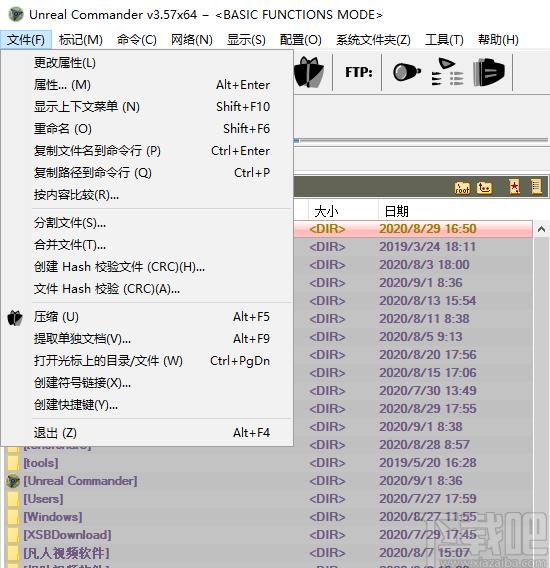Open the 网络(N) menu
The height and width of the screenshot is (568, 550).
pyautogui.click(x=192, y=39)
